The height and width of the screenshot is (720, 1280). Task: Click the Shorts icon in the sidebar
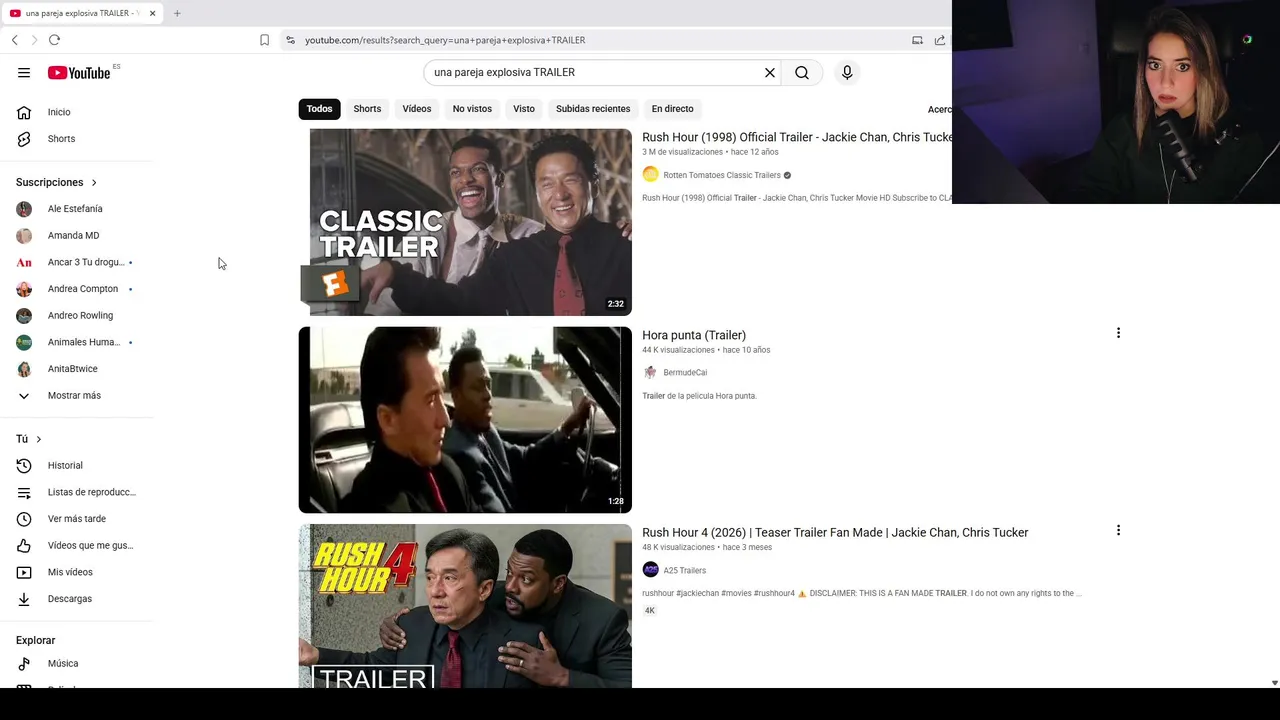click(x=24, y=139)
